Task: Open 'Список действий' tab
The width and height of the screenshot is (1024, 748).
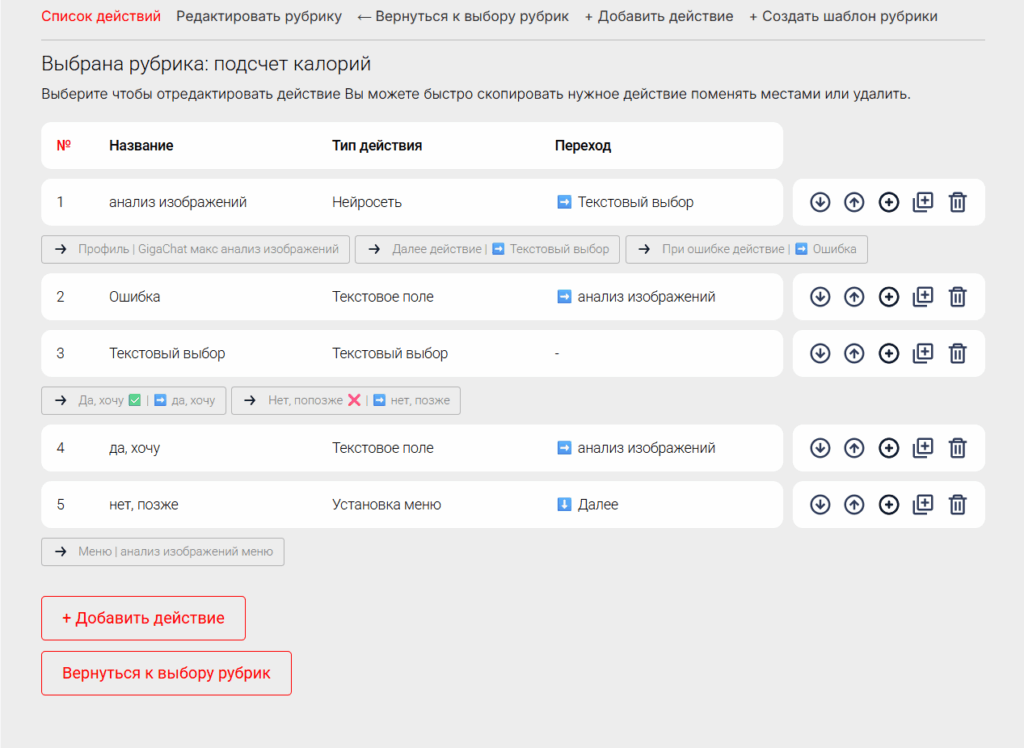Action: tap(100, 17)
